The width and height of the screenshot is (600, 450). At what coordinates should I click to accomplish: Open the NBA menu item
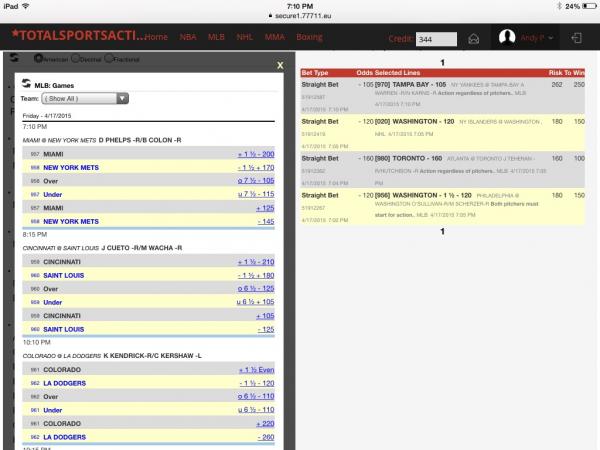(x=188, y=37)
